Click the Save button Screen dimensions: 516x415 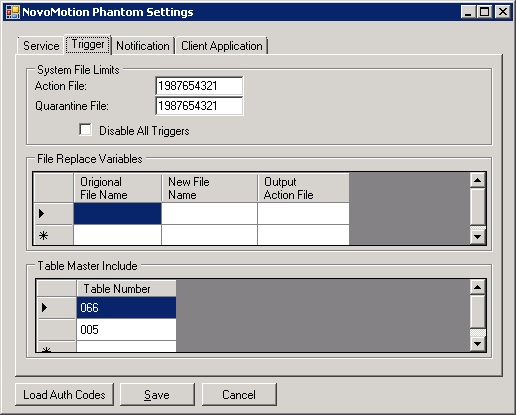coord(157,395)
